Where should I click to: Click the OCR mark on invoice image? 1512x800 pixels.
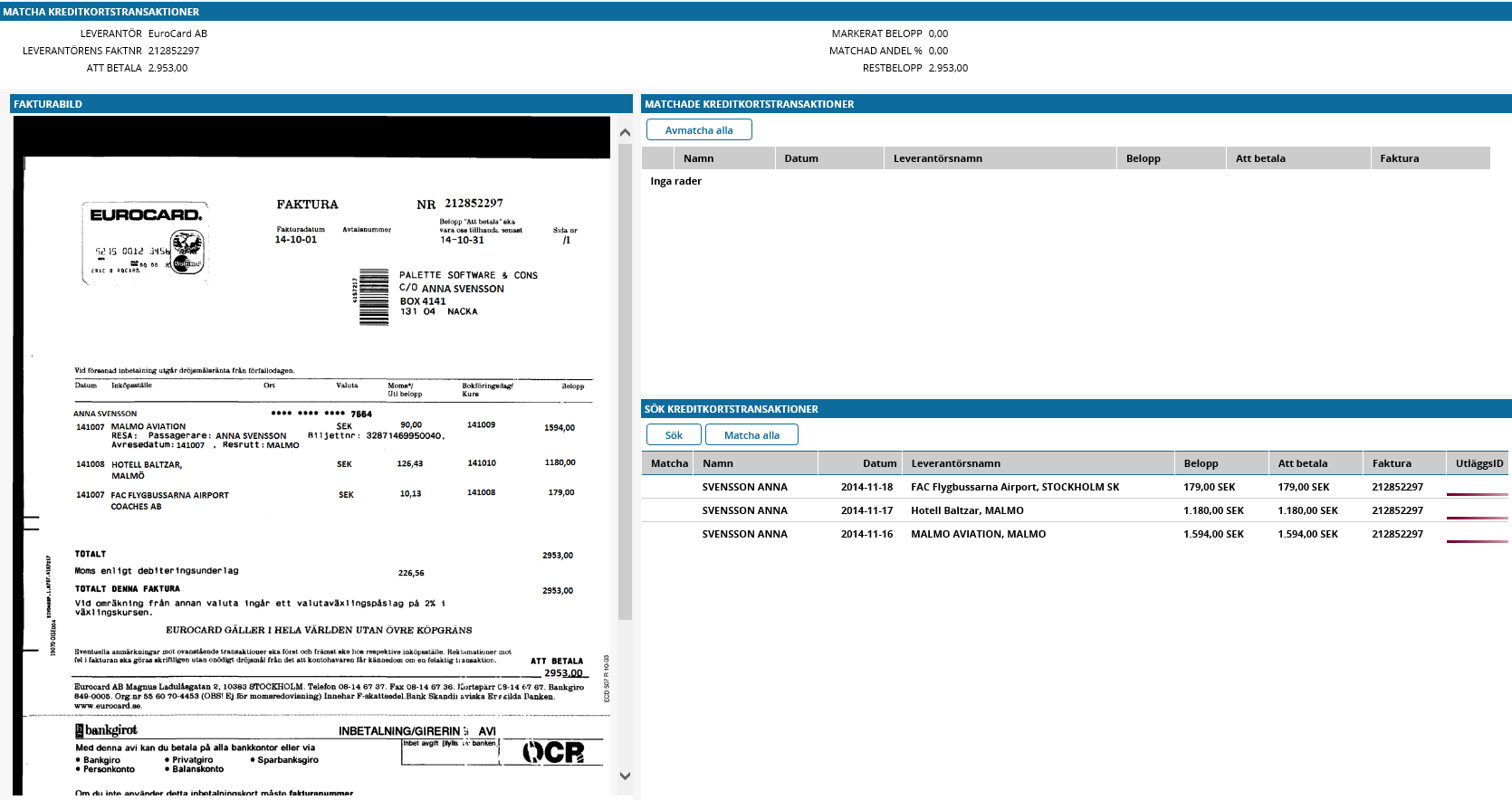(x=553, y=752)
